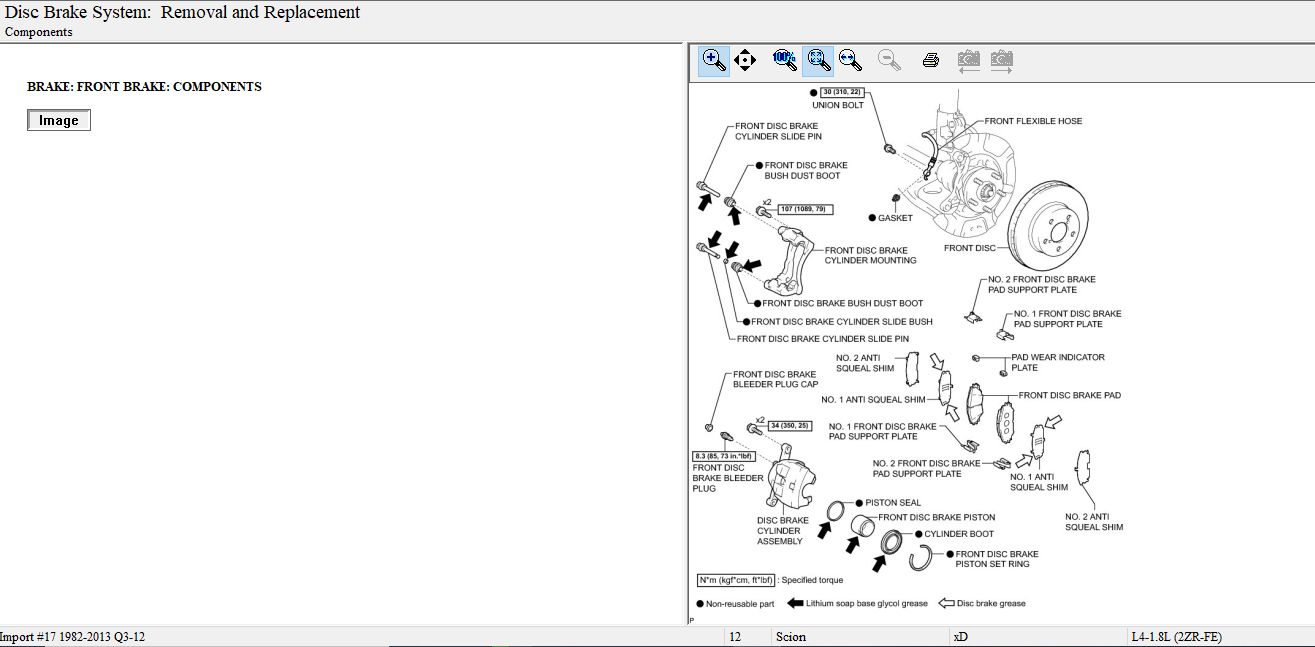Click the UNION BOLT label
The width and height of the screenshot is (1315, 647).
[838, 105]
